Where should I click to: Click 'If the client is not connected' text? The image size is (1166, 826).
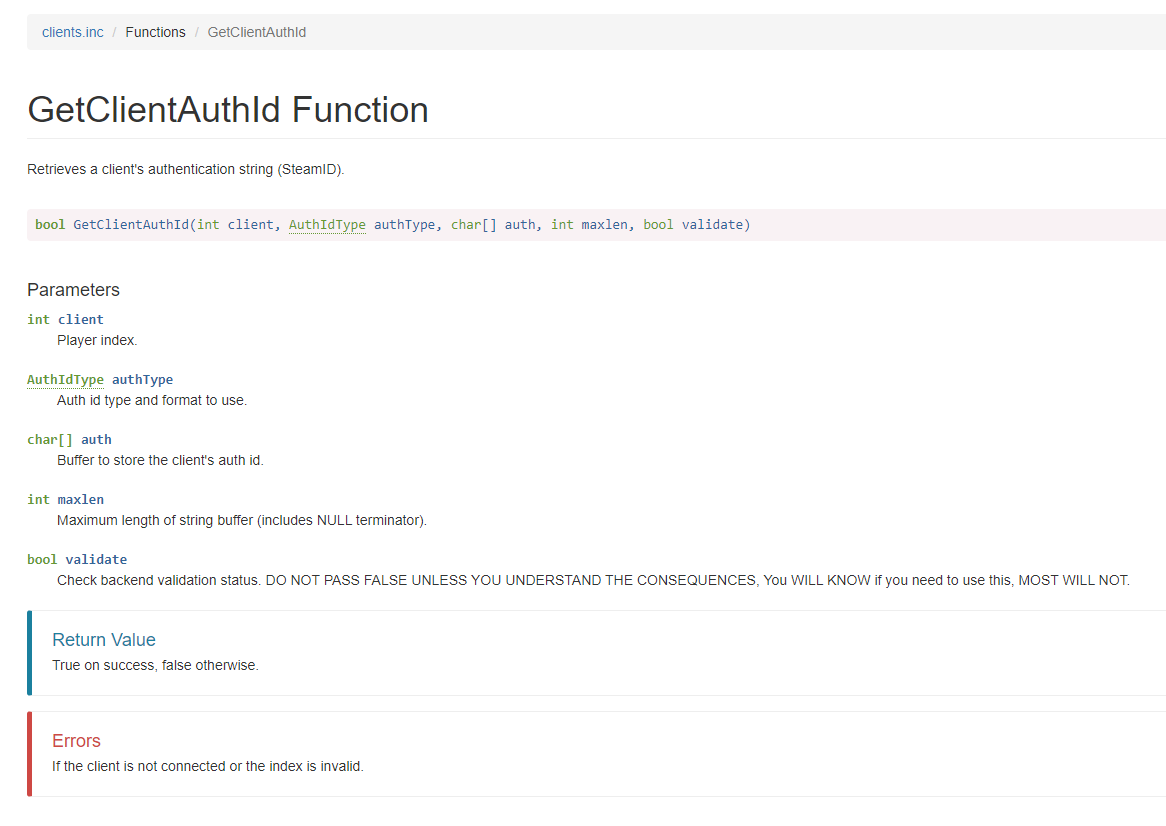click(208, 767)
